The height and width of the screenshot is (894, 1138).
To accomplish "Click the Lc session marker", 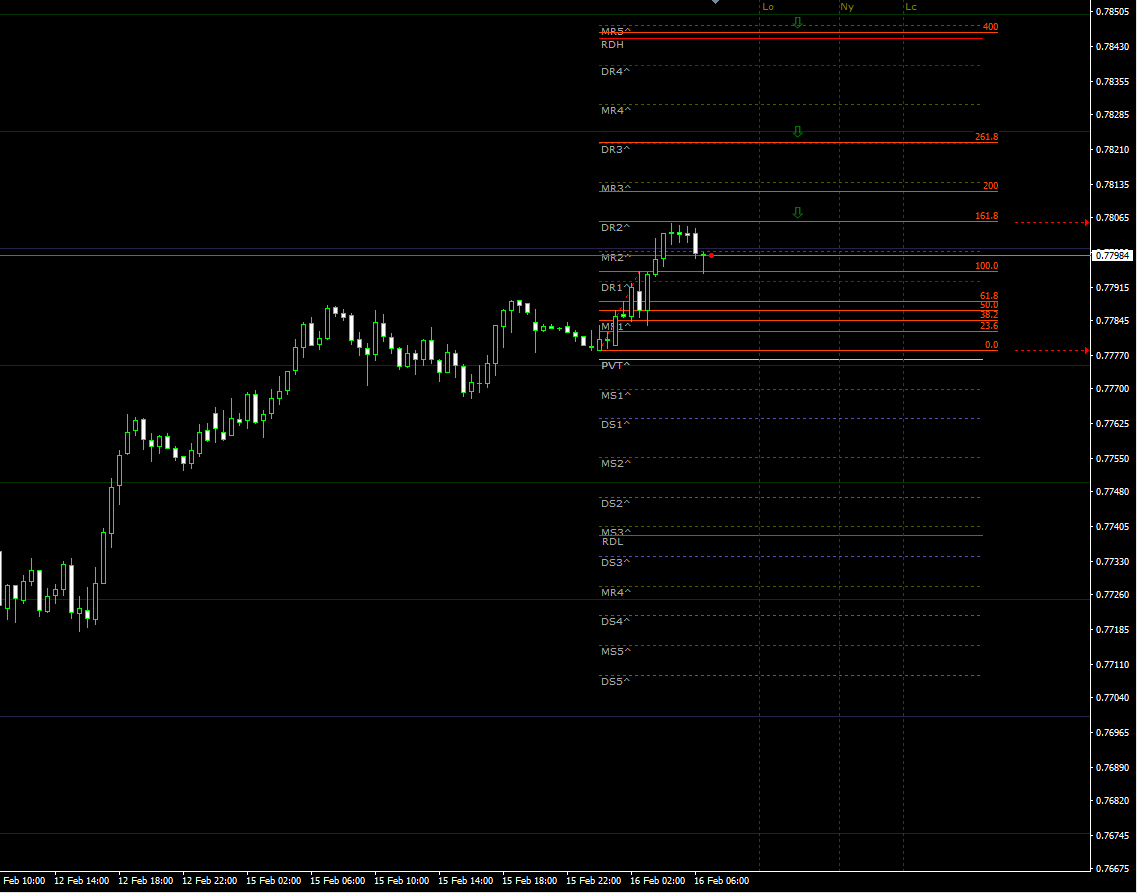I will [911, 6].
